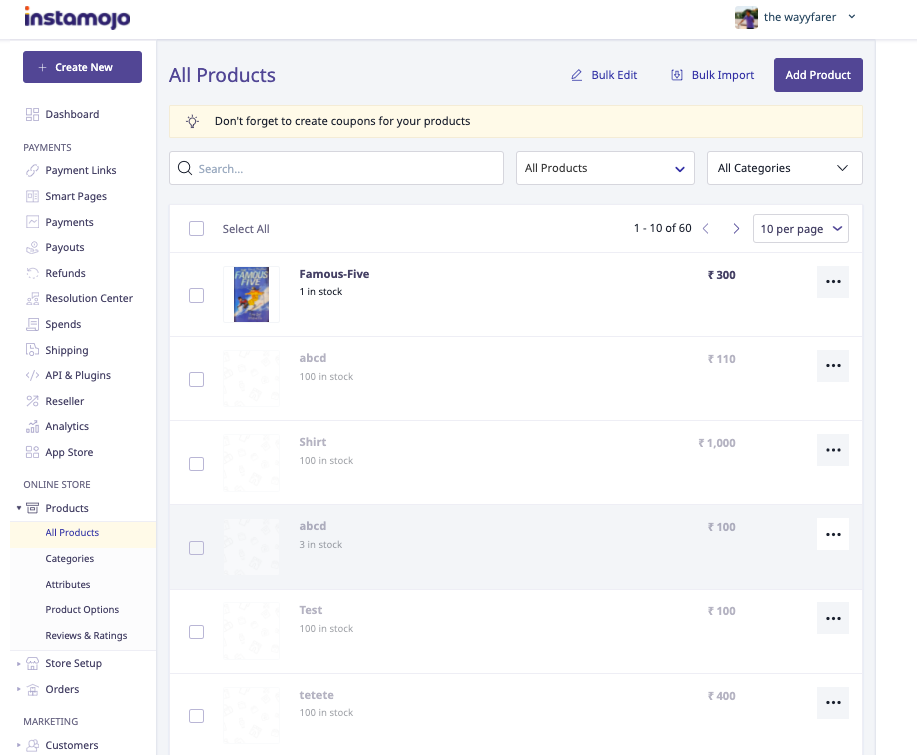Click the Customers people icon
Screen dimensions: 917x755
point(32,745)
